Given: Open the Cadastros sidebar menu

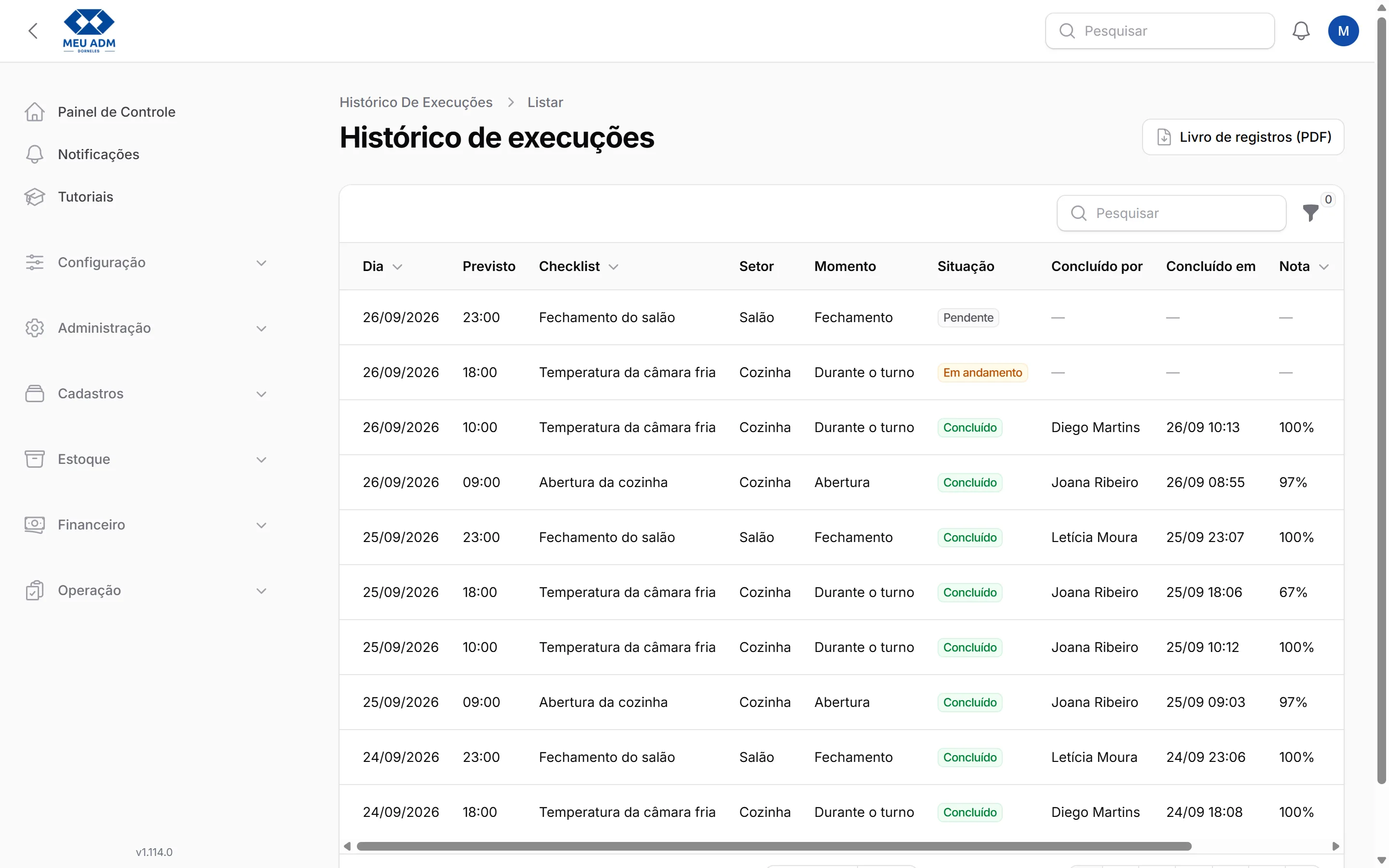Looking at the screenshot, I should (x=146, y=394).
